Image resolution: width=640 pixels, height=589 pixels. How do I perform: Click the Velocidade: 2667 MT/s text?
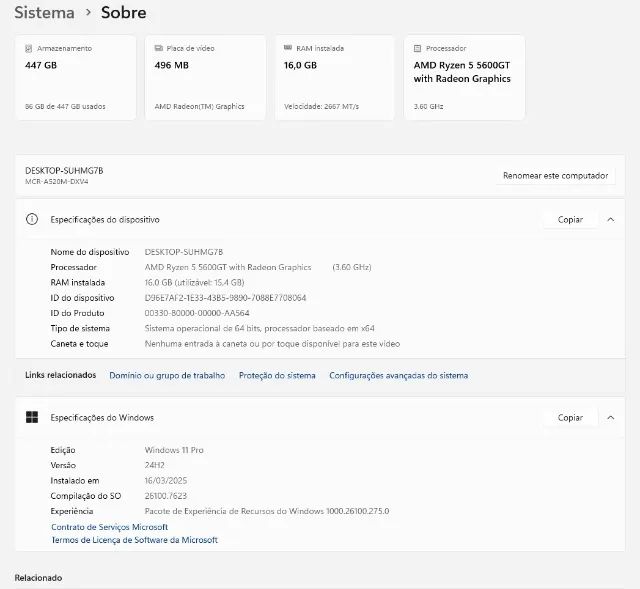point(322,107)
